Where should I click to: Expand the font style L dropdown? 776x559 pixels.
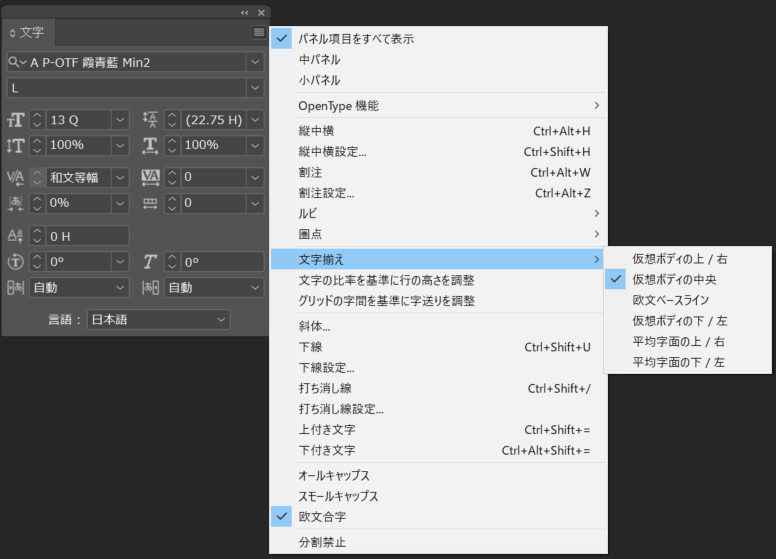coord(255,87)
